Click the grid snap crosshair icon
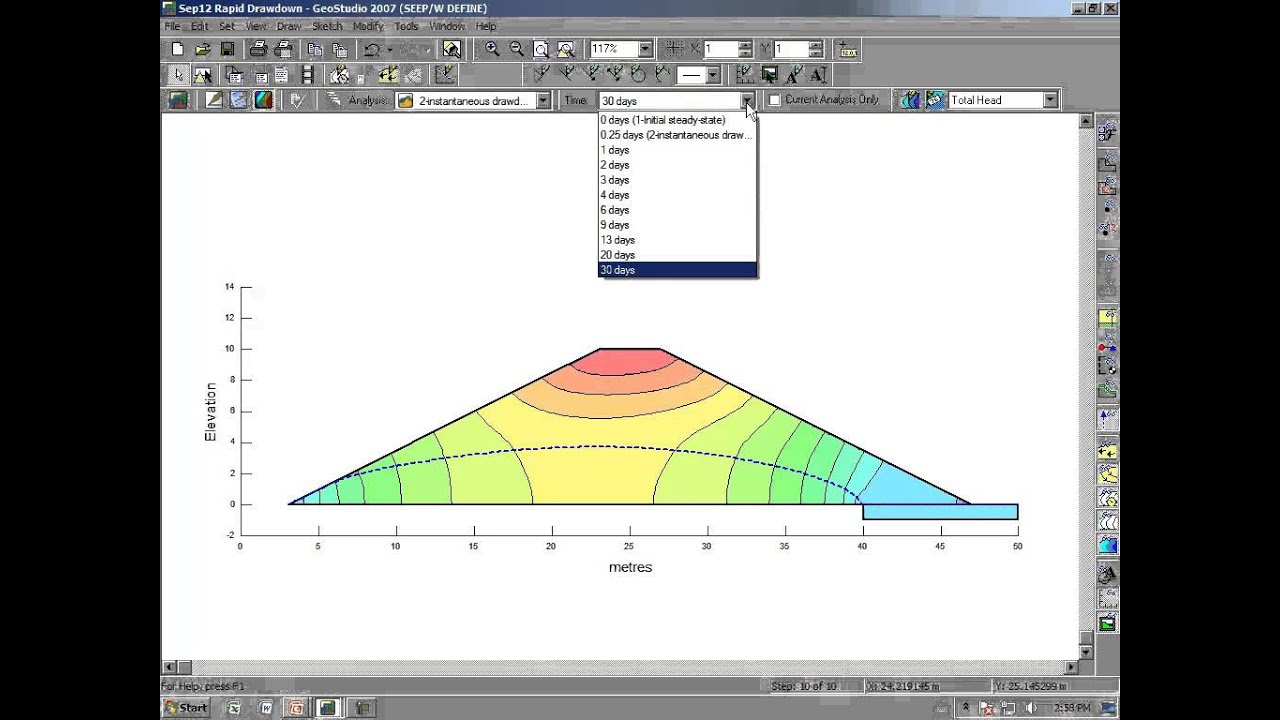1280x720 pixels. (x=673, y=49)
